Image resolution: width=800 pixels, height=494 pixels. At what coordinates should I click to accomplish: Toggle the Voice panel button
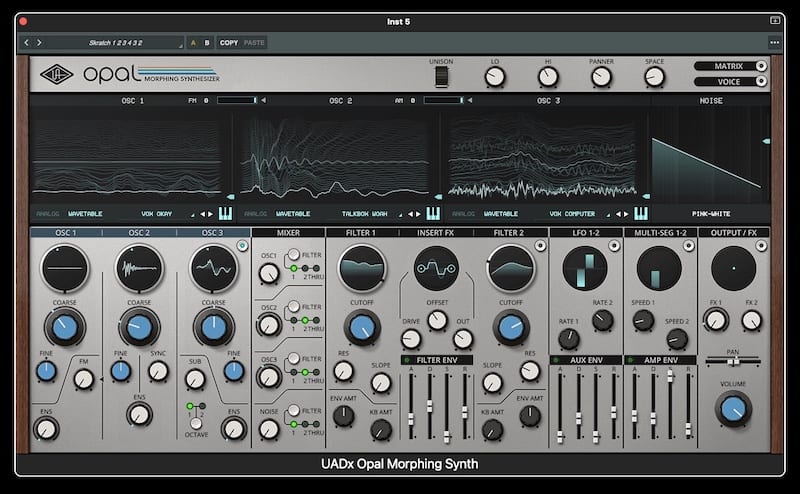tap(731, 82)
